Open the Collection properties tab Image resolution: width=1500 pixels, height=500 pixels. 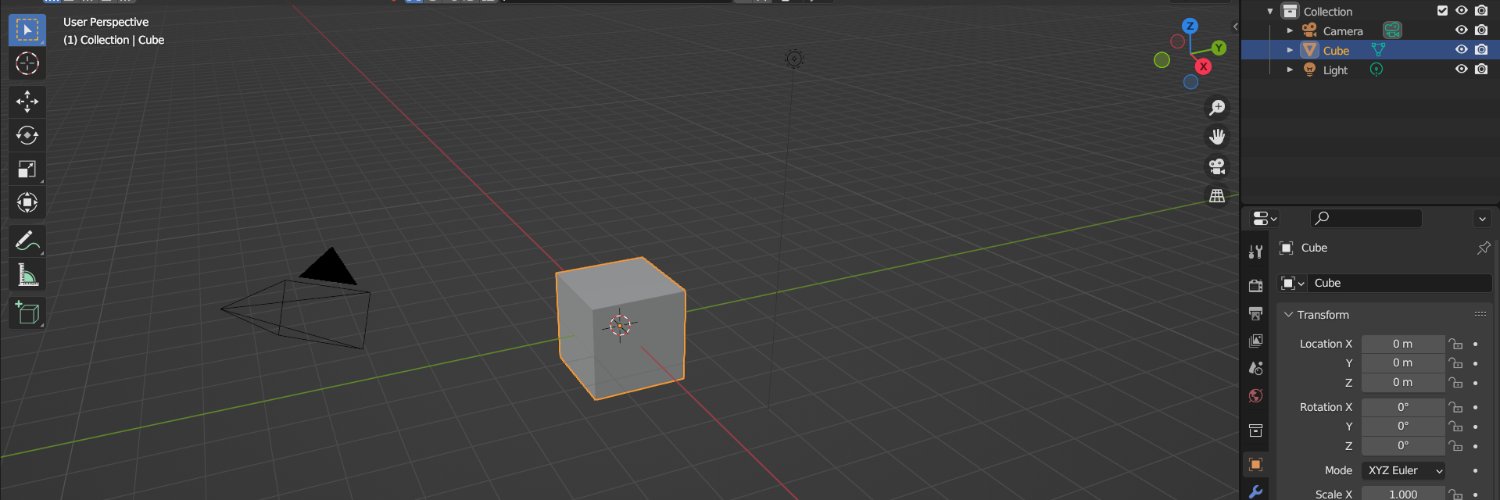point(1256,431)
